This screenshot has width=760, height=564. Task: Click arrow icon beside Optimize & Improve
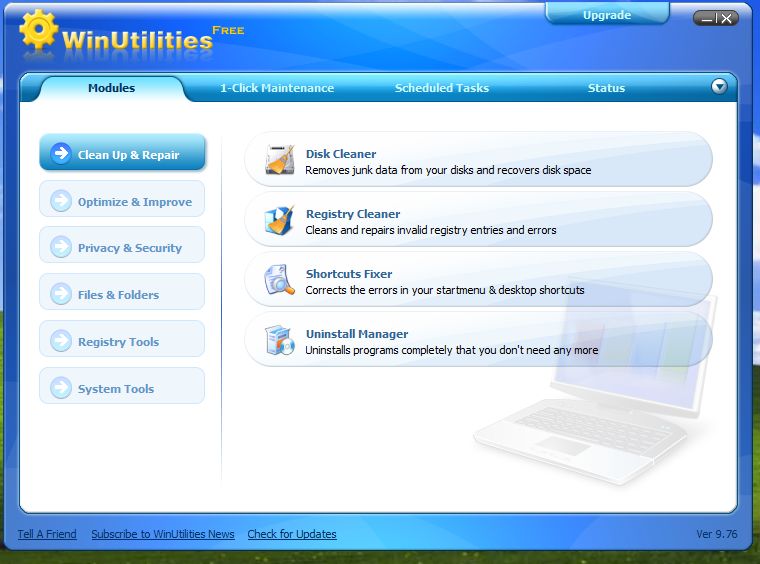tap(61, 201)
